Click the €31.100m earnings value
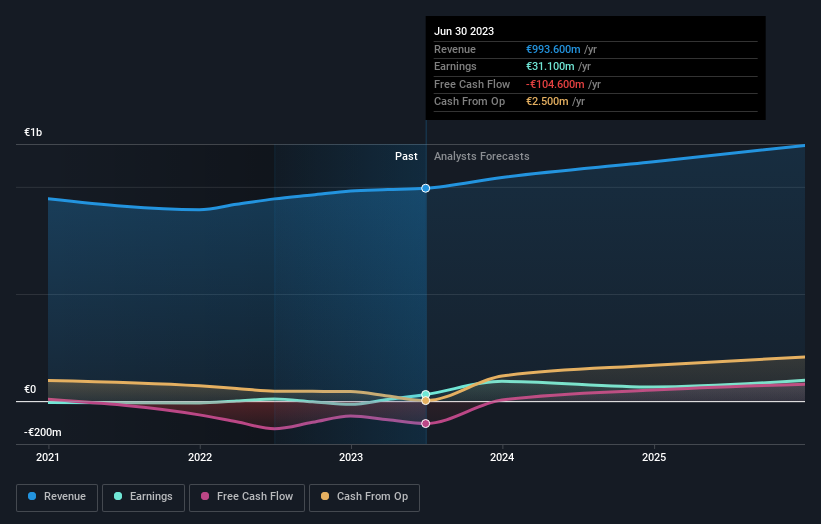 pos(550,66)
